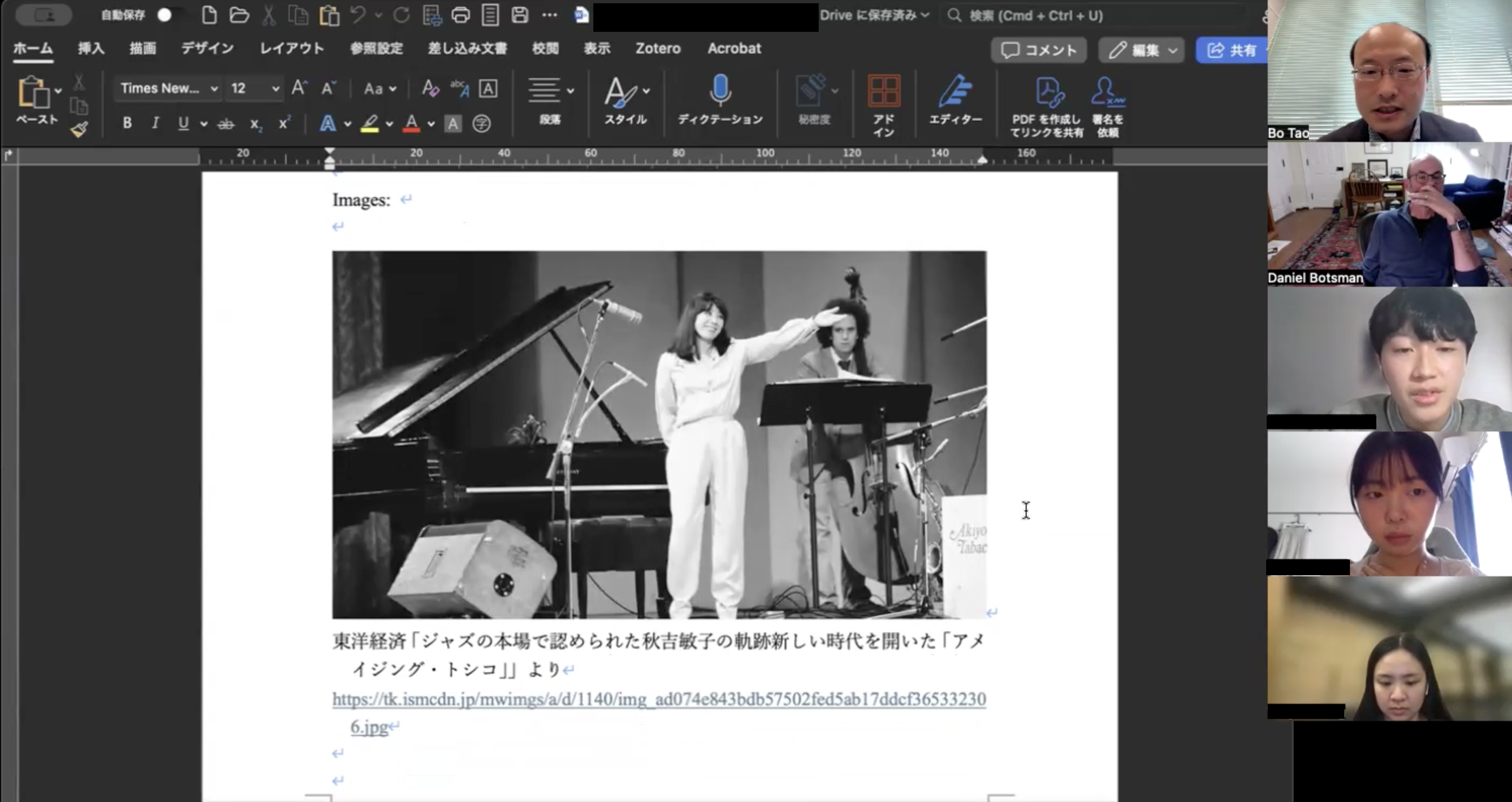Open the Drive に保存済み dropdown
The width and height of the screenshot is (1512, 802).
tap(874, 15)
